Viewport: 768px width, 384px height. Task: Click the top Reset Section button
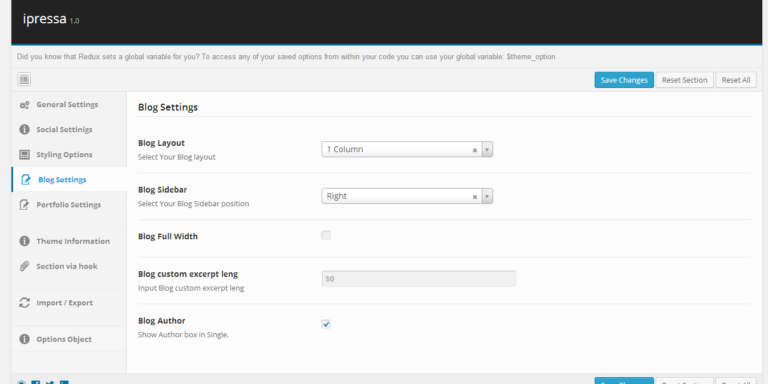(684, 80)
